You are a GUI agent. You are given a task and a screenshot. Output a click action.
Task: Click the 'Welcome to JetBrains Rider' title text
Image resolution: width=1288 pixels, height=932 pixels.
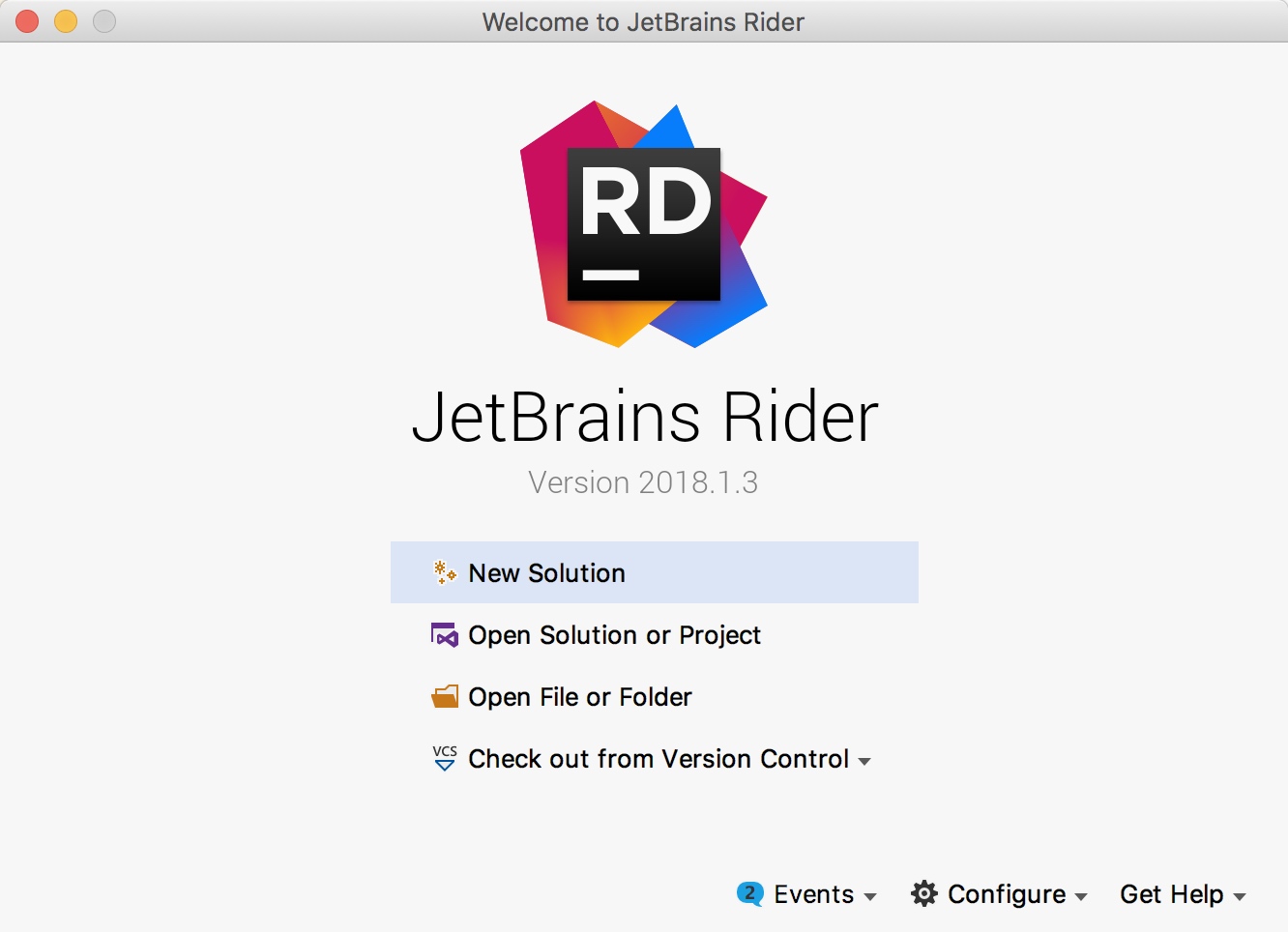(x=643, y=22)
